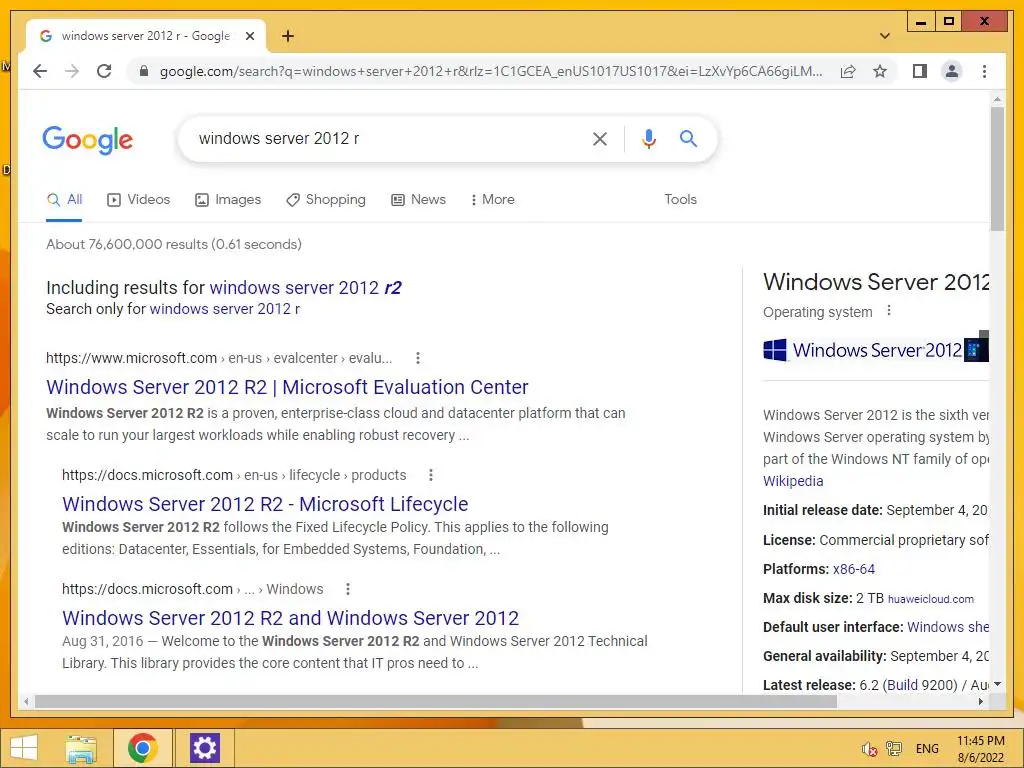
Task: Go back to the previous page
Action: [40, 71]
